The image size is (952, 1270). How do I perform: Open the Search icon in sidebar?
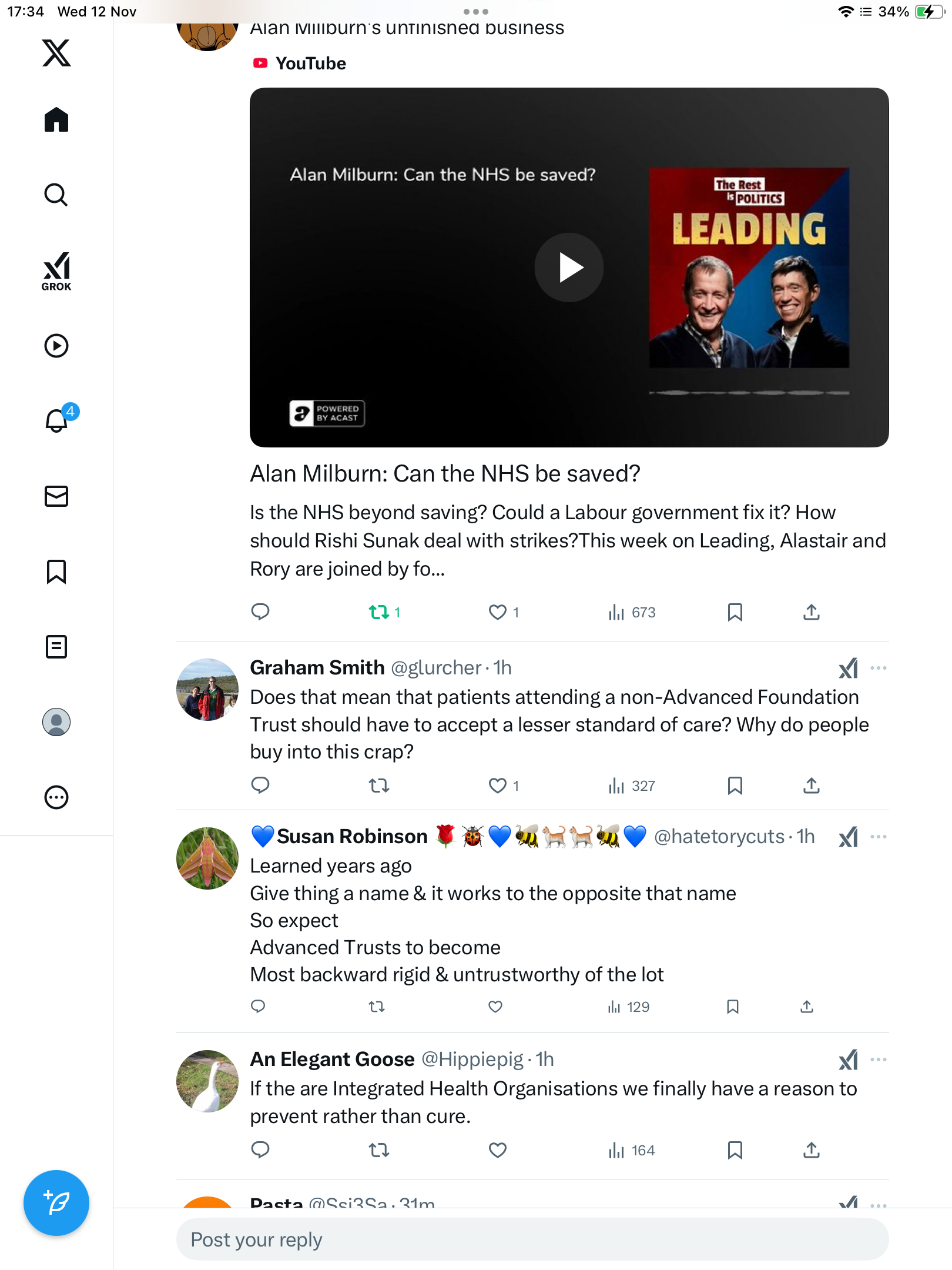point(56,195)
